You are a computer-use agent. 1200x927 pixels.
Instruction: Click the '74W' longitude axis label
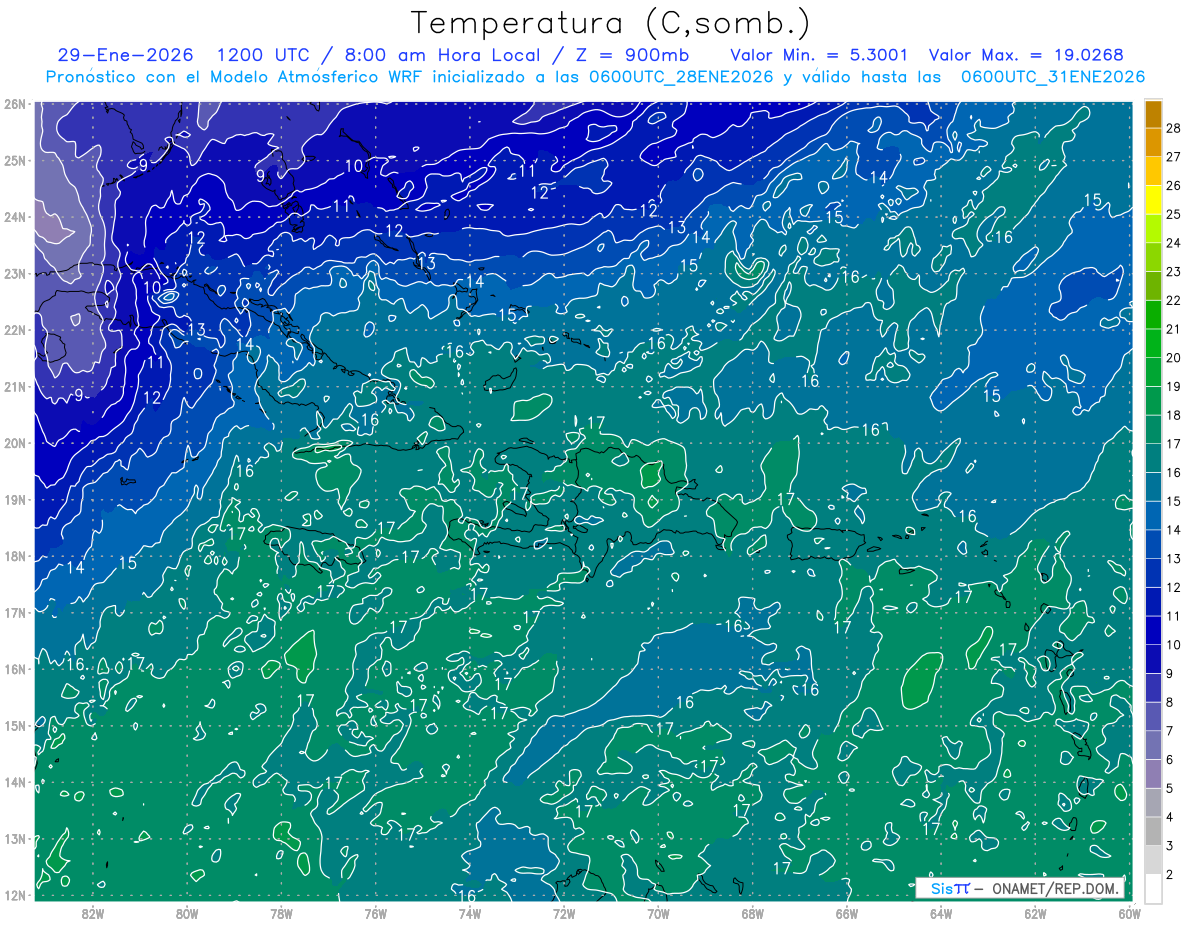469,913
